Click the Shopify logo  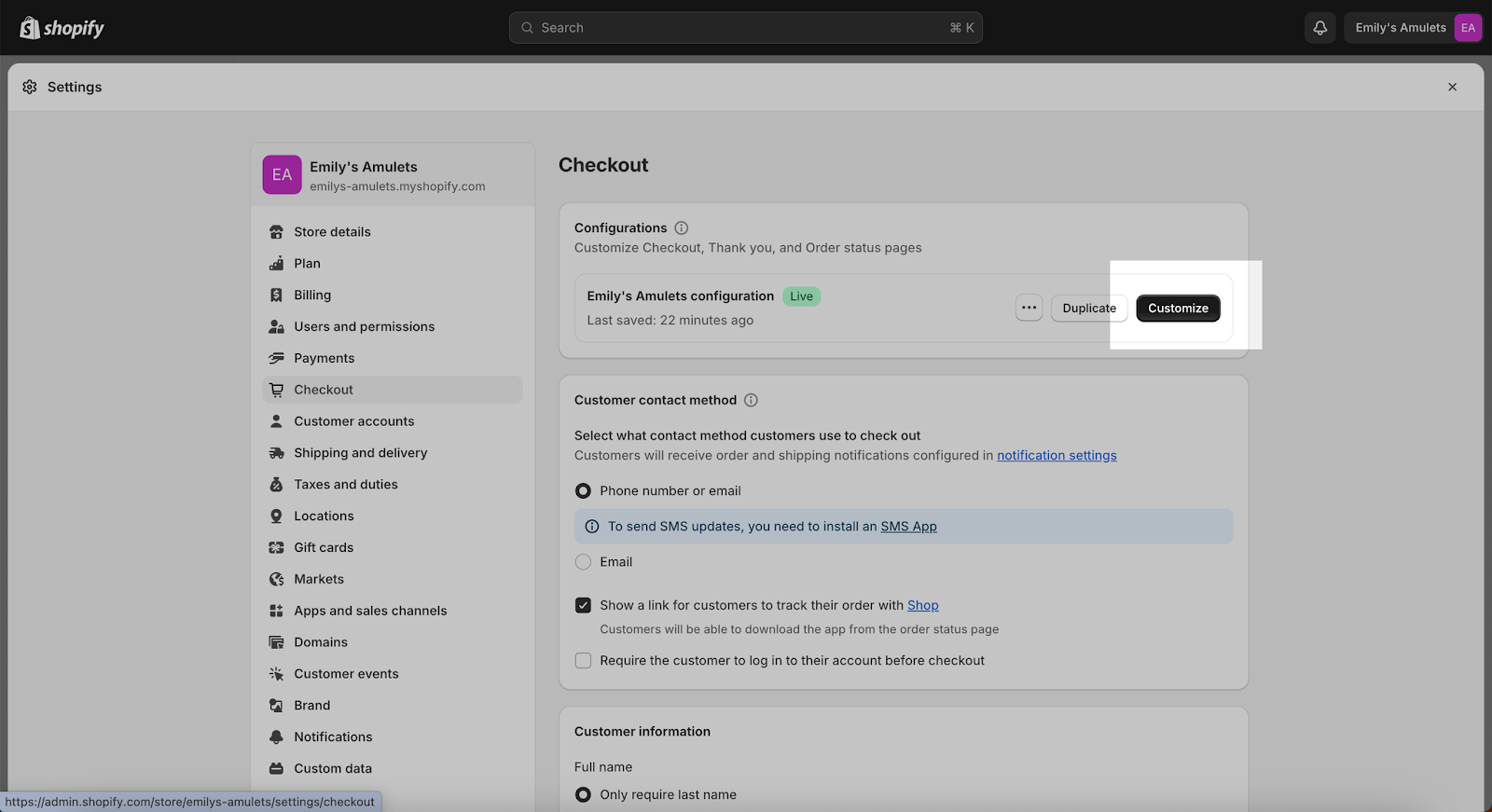[x=62, y=28]
